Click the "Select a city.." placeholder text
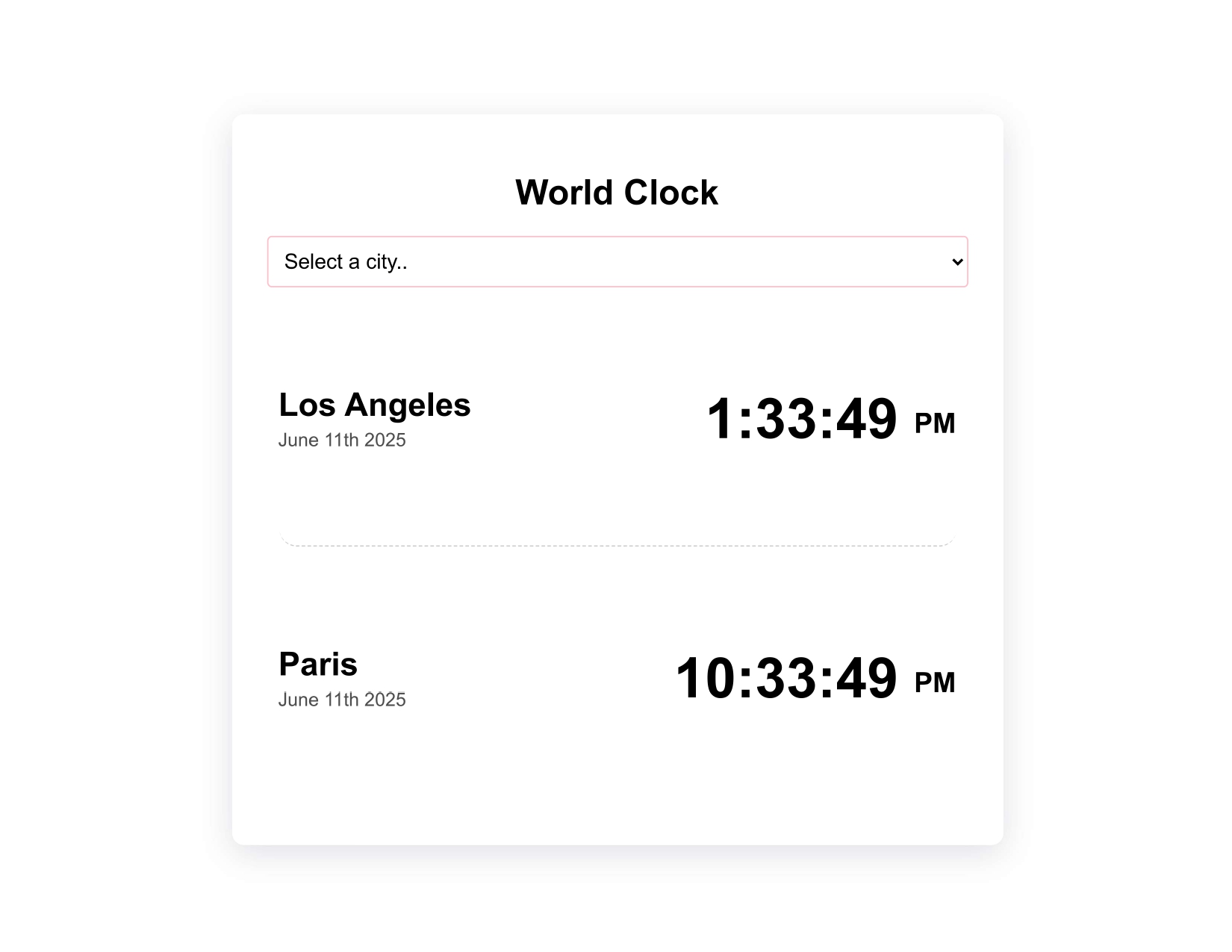Viewport: 1232px width, 952px height. 346,262
